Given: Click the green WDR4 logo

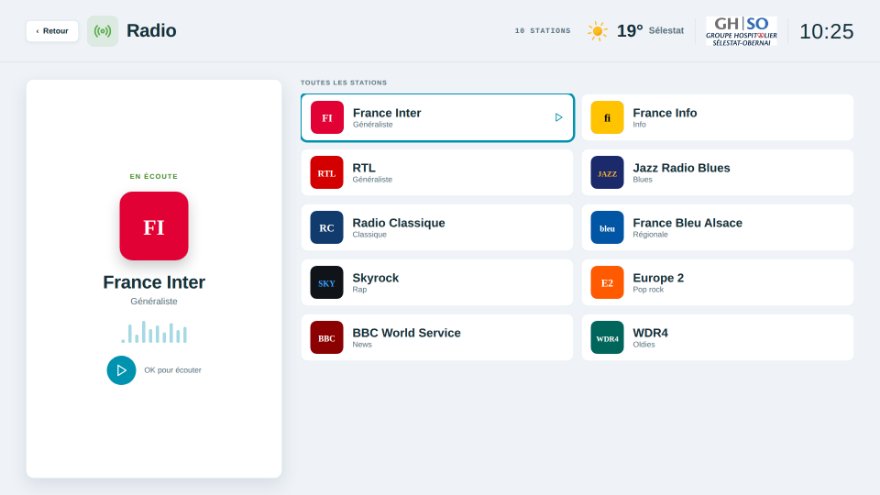Looking at the screenshot, I should 607,337.
